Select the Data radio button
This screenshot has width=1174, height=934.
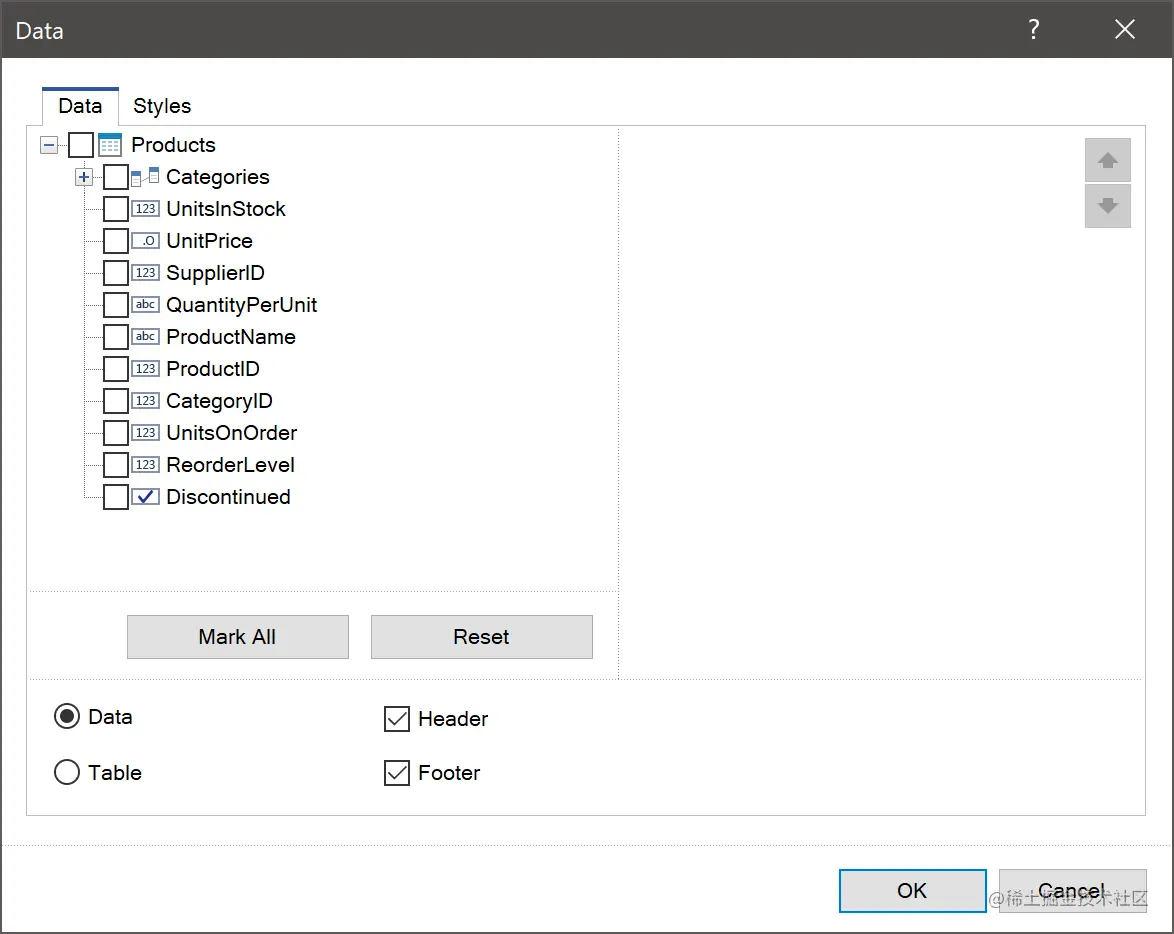[x=67, y=717]
